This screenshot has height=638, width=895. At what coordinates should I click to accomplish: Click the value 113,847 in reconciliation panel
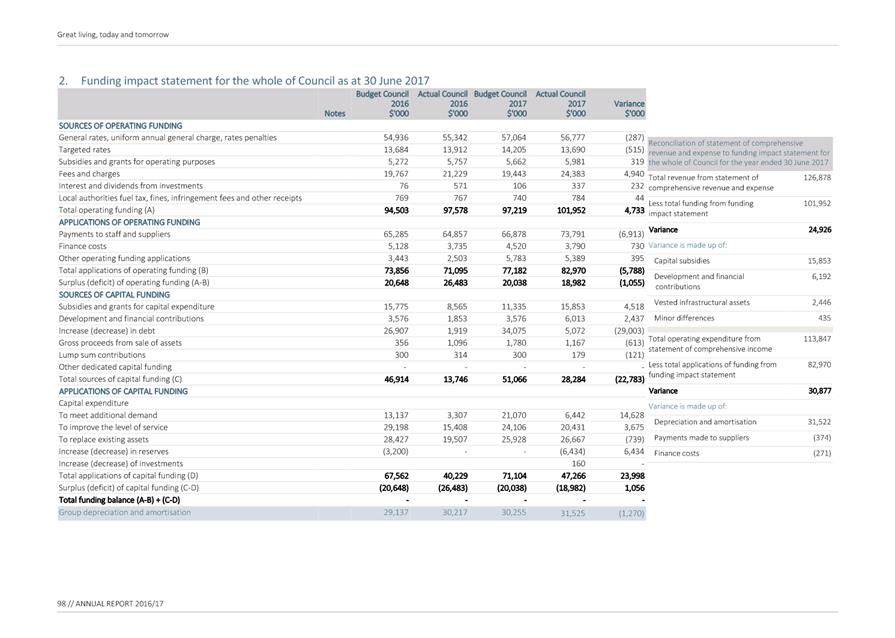tap(817, 338)
